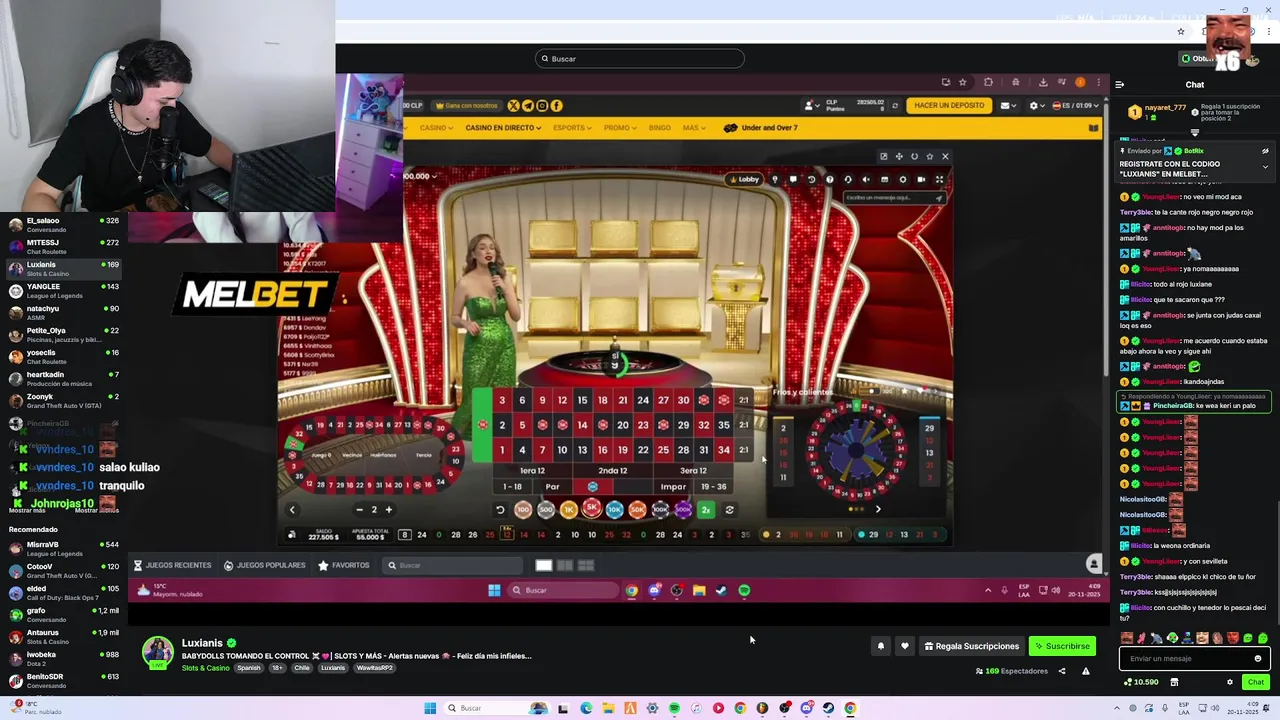This screenshot has height=720, width=1280.
Task: Bet on 1era 12 dozen
Action: point(532,470)
